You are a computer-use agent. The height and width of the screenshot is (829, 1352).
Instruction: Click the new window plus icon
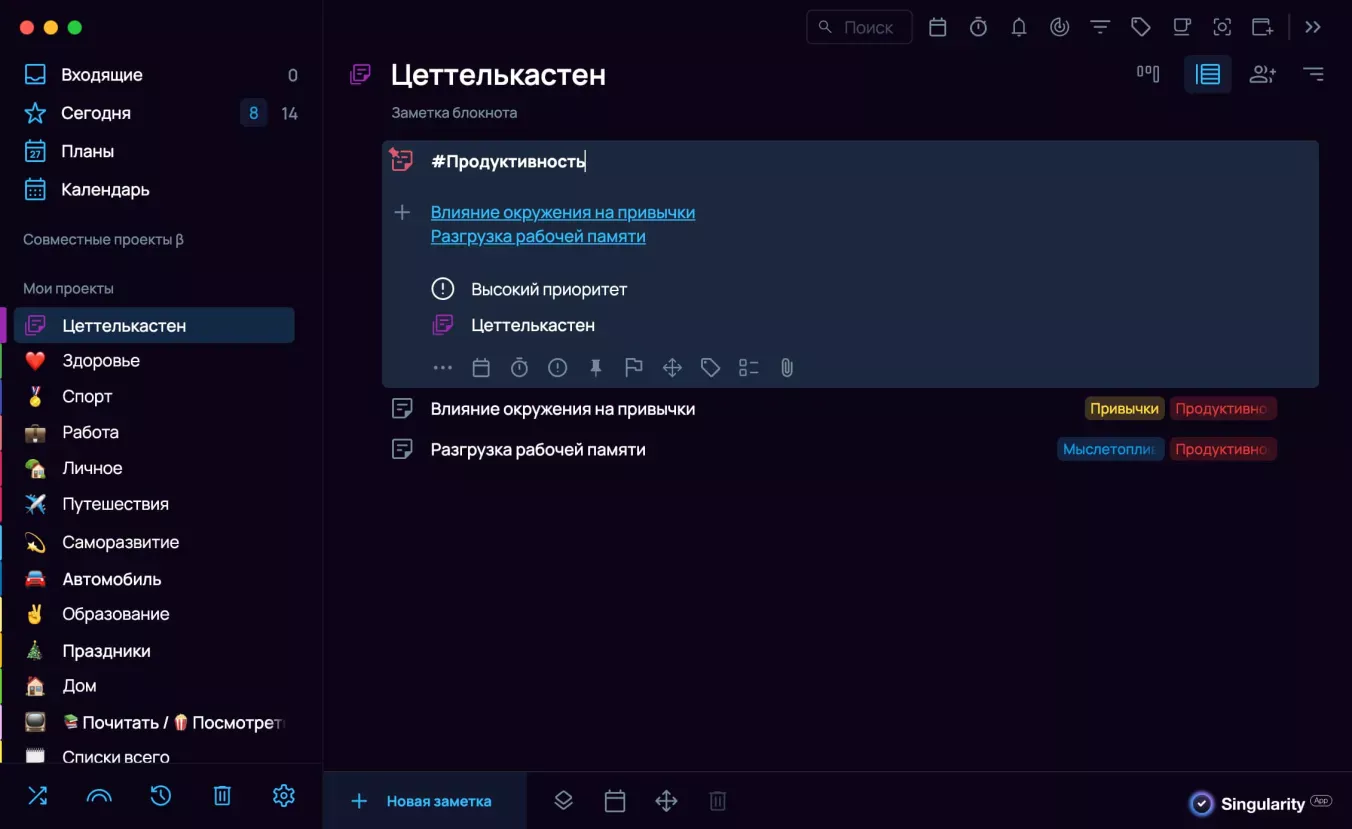tap(1263, 27)
